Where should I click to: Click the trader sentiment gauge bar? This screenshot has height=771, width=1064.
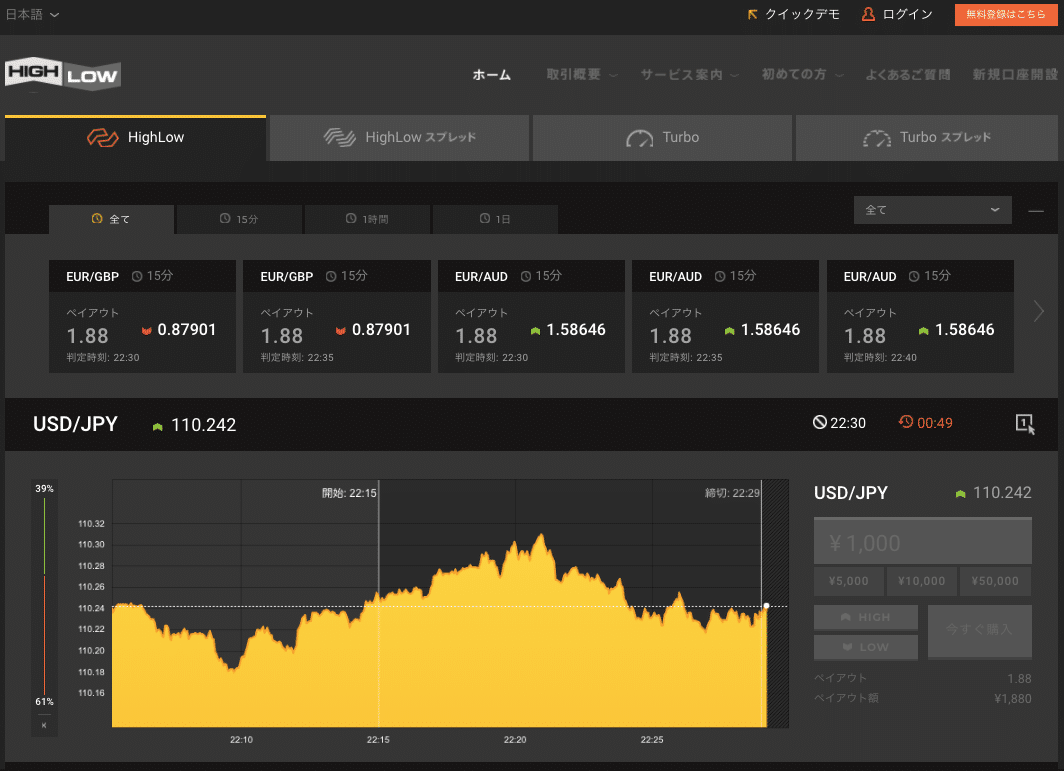click(x=45, y=596)
